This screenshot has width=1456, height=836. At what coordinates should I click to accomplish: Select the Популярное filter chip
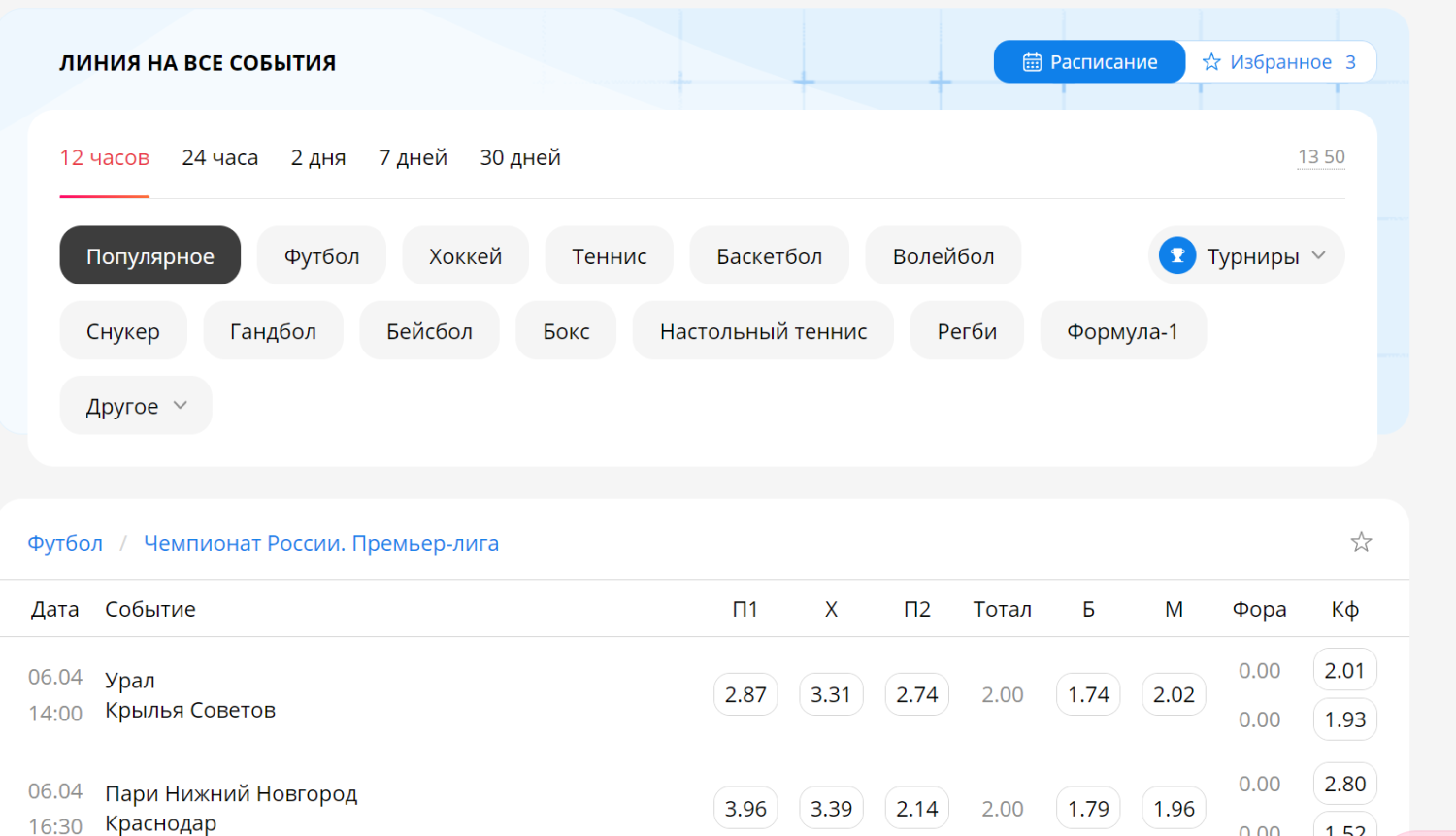(x=150, y=256)
